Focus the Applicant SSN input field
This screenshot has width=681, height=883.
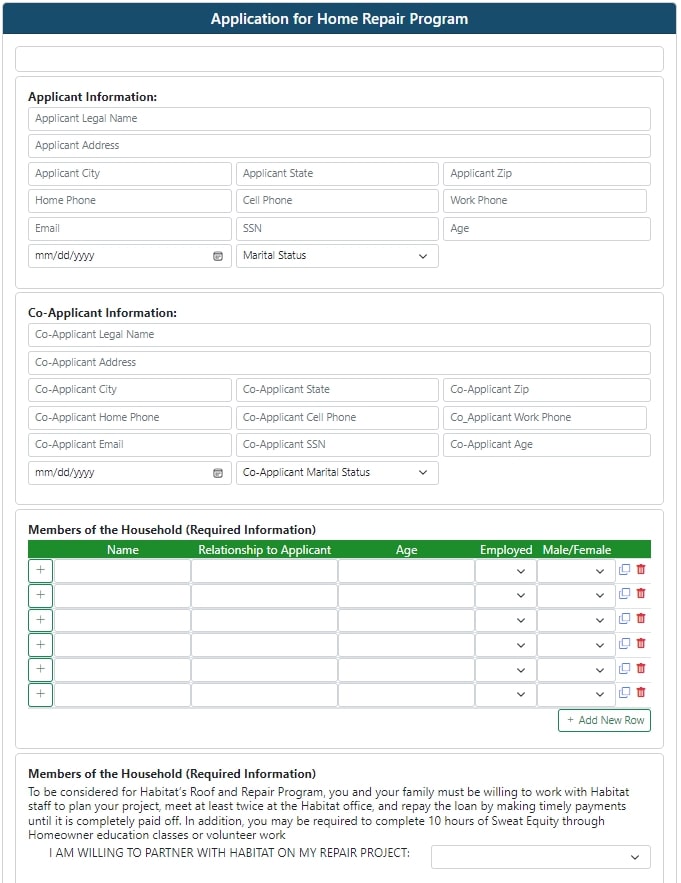click(x=337, y=229)
